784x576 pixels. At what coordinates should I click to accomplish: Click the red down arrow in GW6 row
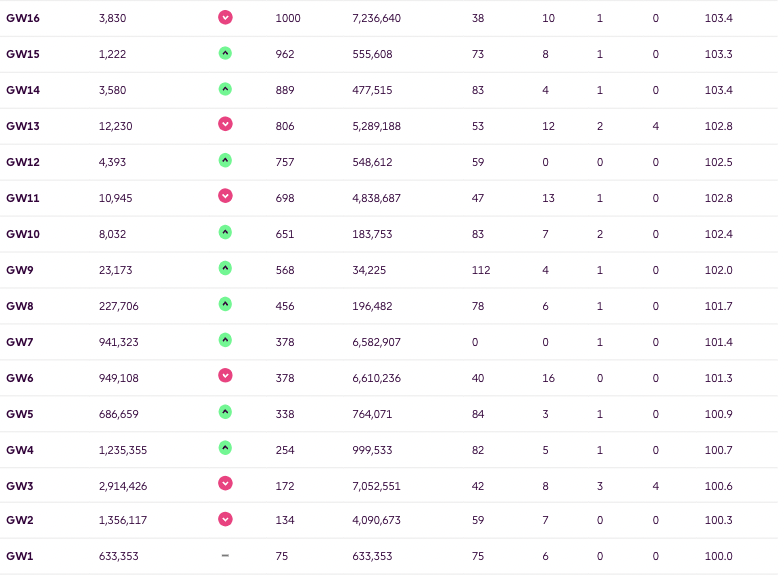[x=225, y=375]
